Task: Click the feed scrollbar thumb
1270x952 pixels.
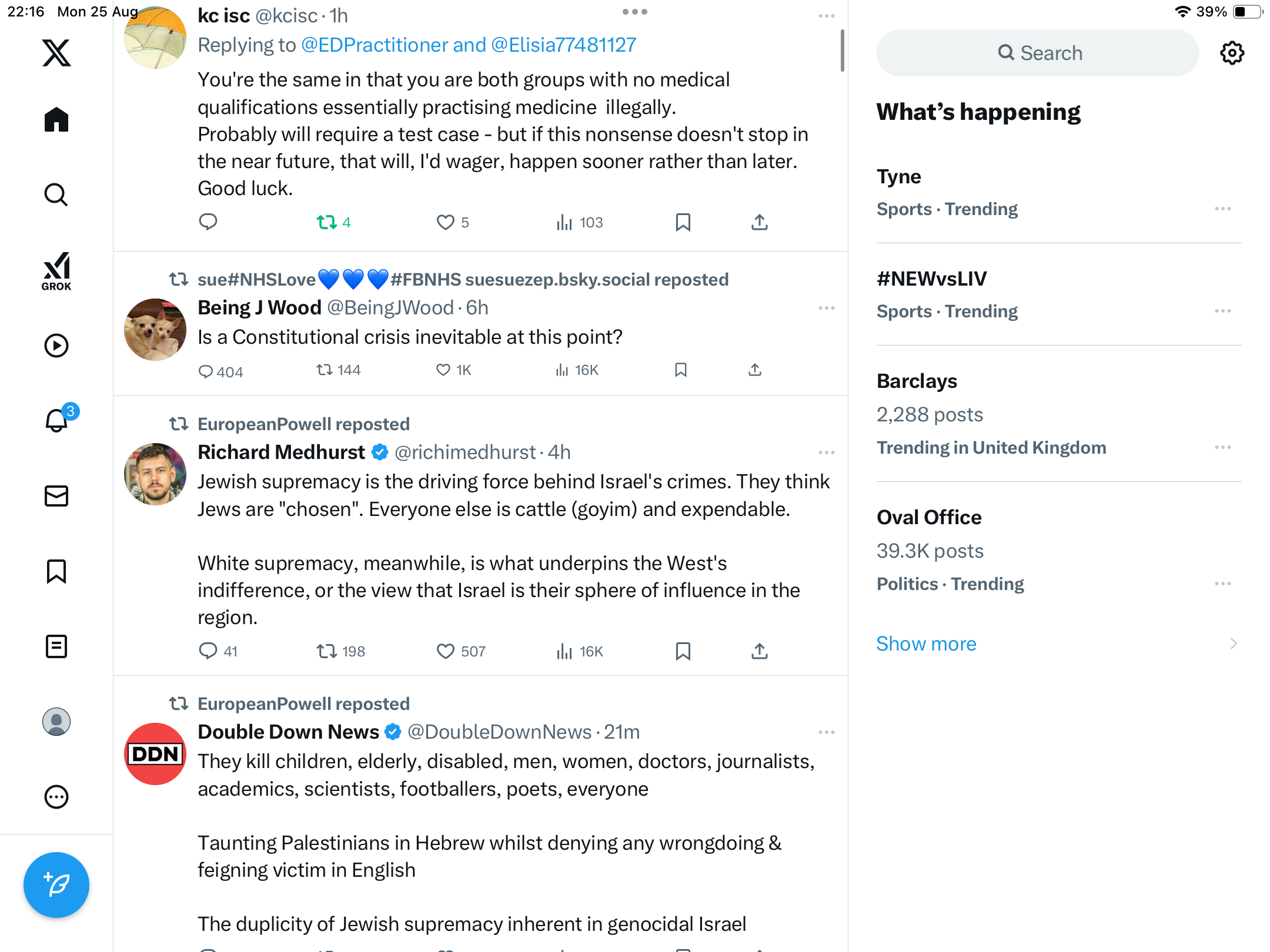Action: click(x=843, y=51)
